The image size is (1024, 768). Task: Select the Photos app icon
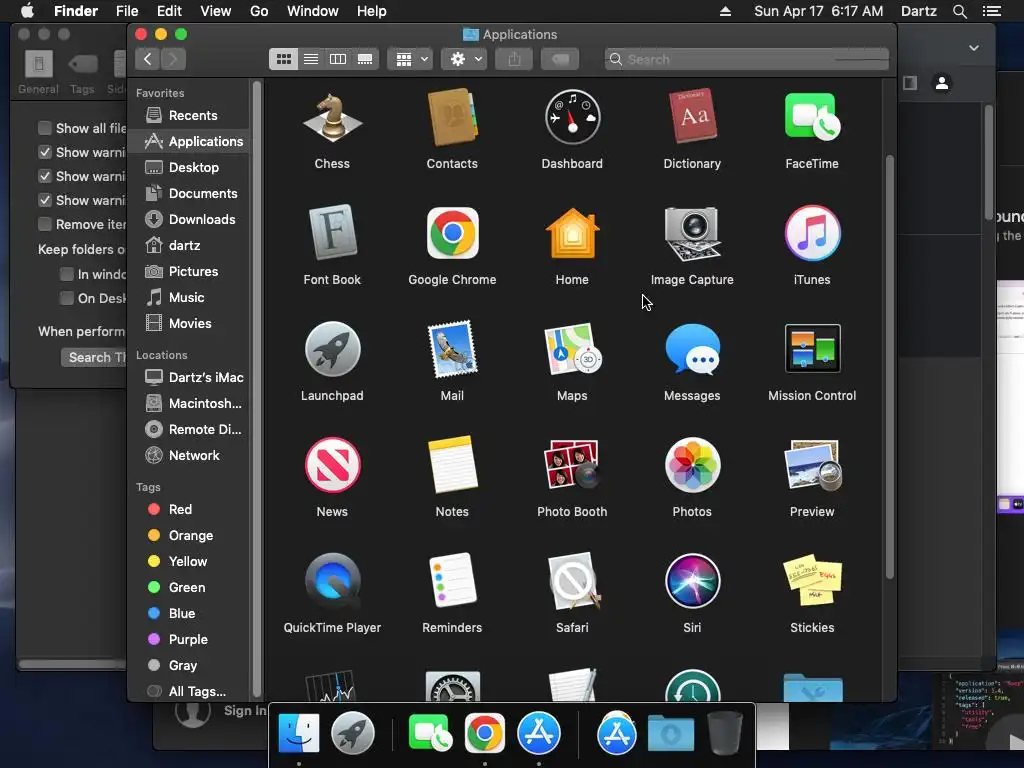pyautogui.click(x=692, y=465)
